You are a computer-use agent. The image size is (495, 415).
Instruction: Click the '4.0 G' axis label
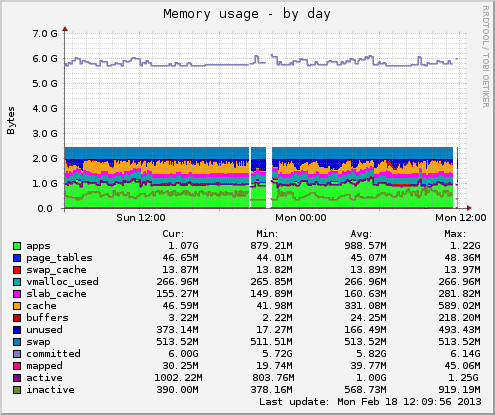coord(45,109)
